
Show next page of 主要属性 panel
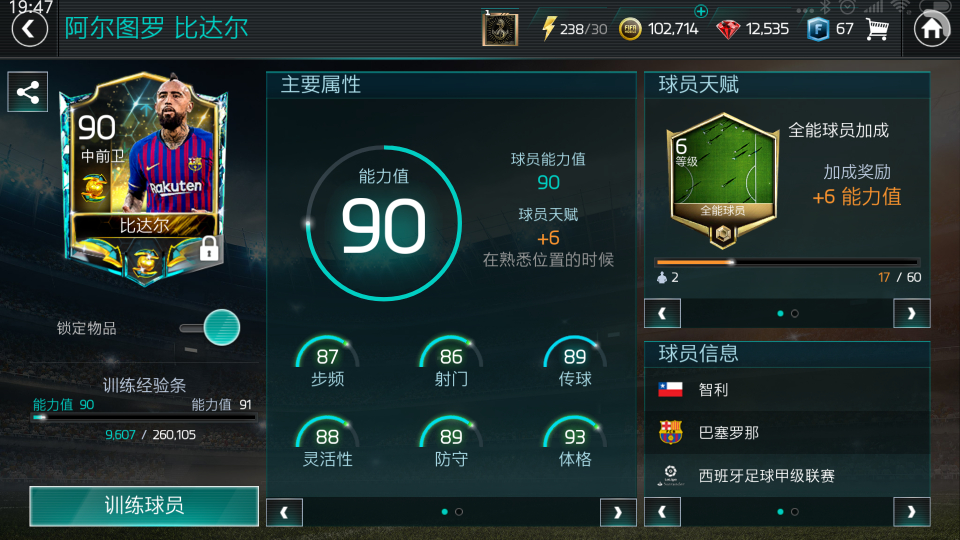click(x=618, y=512)
